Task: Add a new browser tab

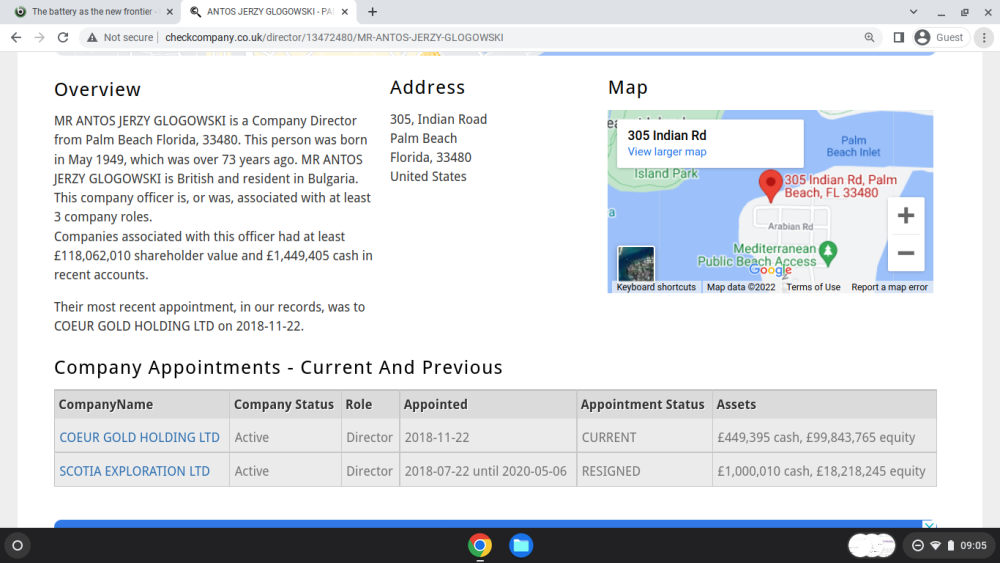Action: 372,11
